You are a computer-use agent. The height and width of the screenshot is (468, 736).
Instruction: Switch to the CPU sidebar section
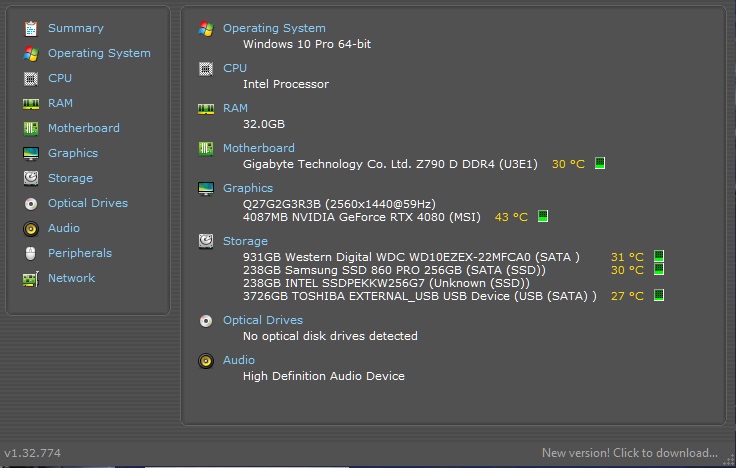click(x=60, y=78)
